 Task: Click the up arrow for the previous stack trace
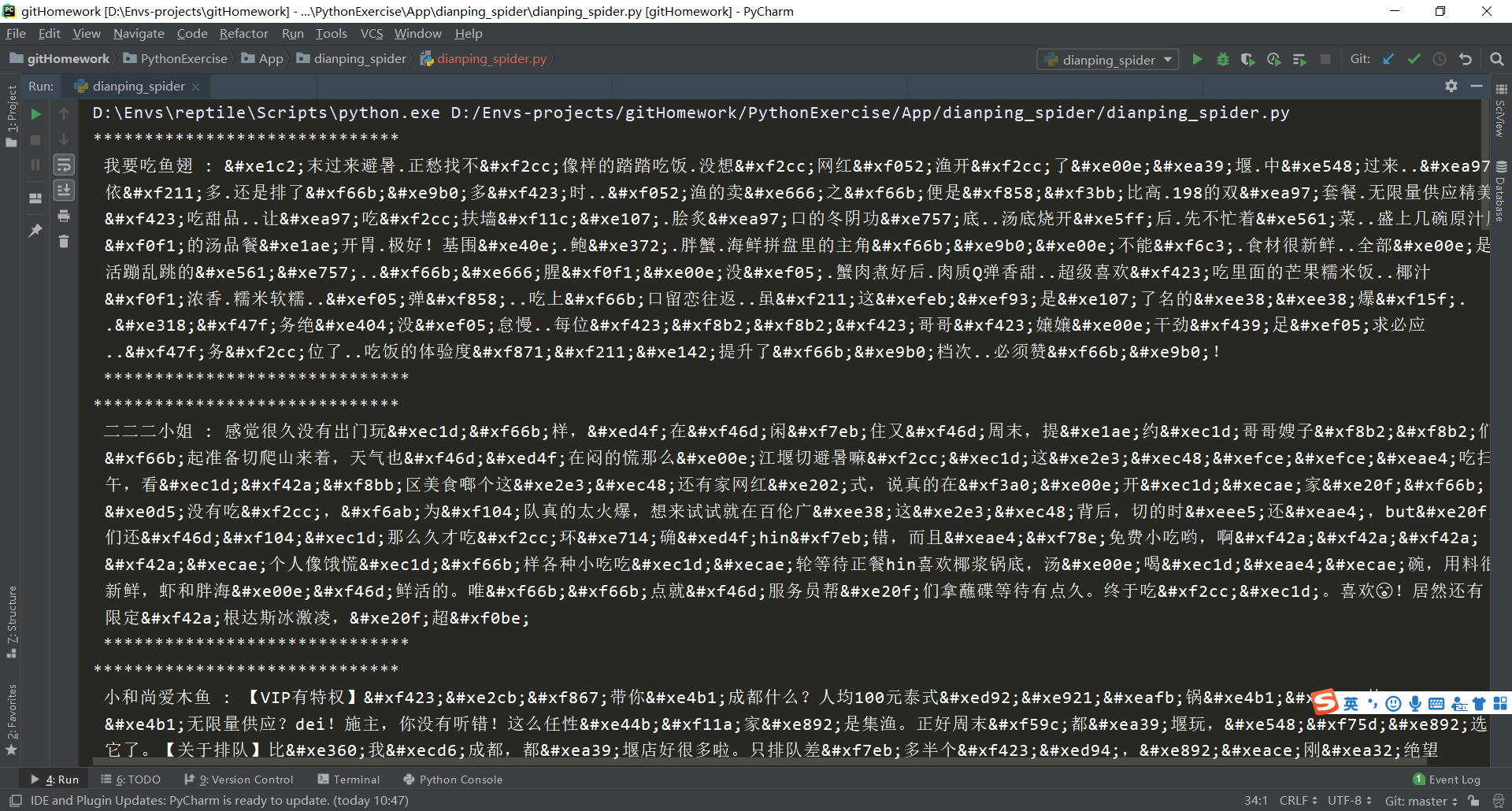tap(64, 114)
